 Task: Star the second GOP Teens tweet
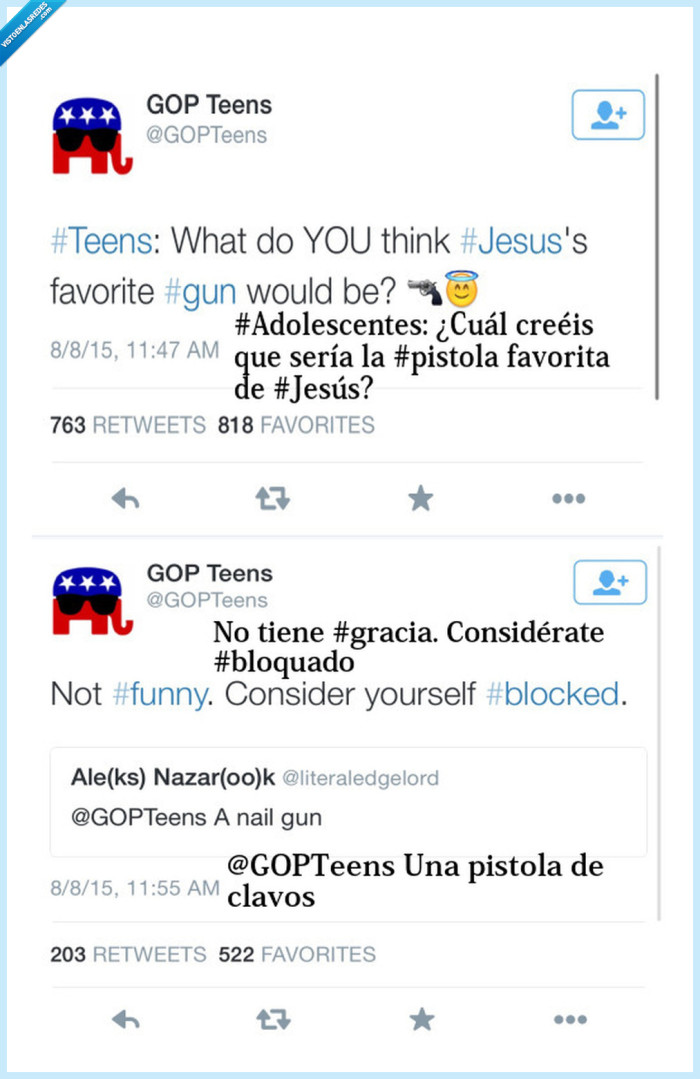421,1020
